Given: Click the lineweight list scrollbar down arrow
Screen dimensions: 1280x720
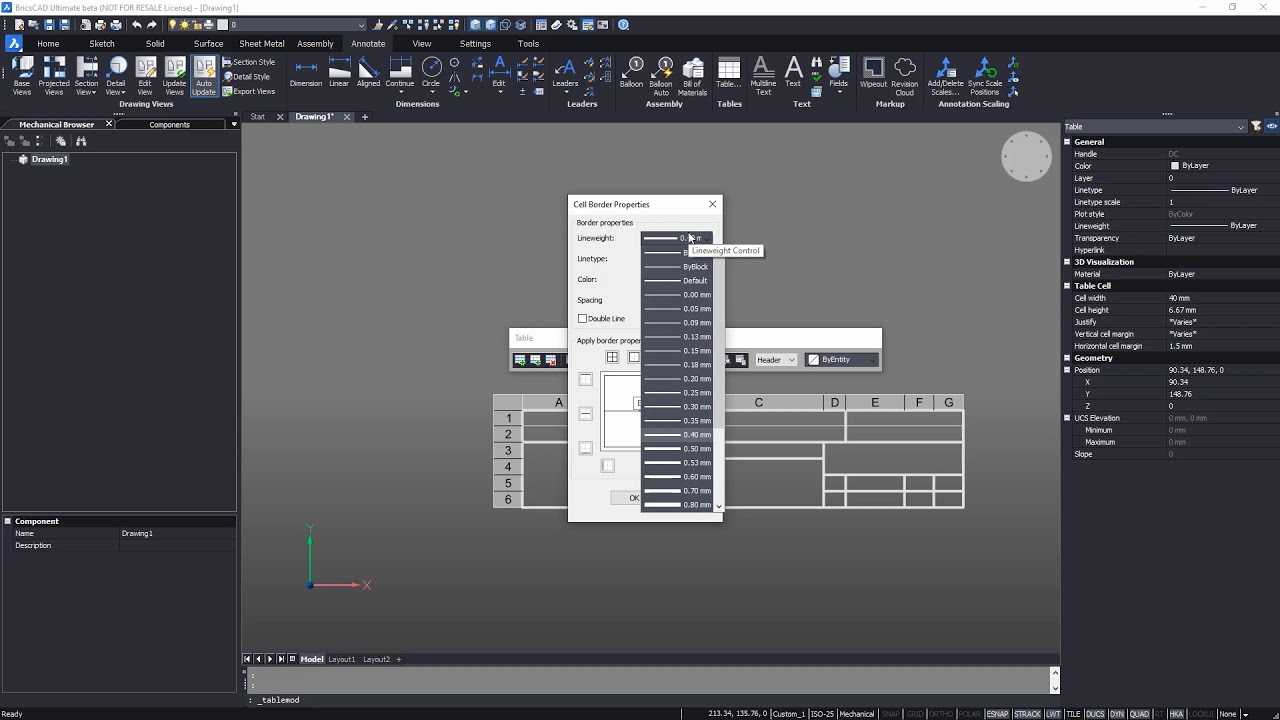Looking at the screenshot, I should click(718, 507).
